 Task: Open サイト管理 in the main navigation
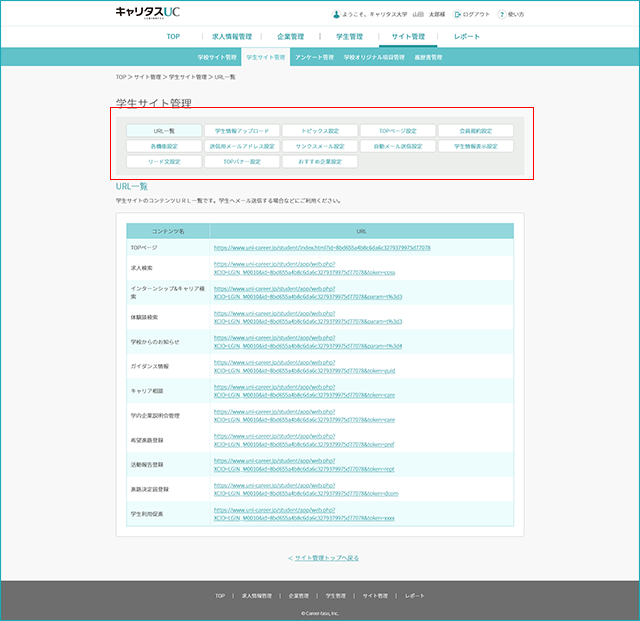pos(408,37)
